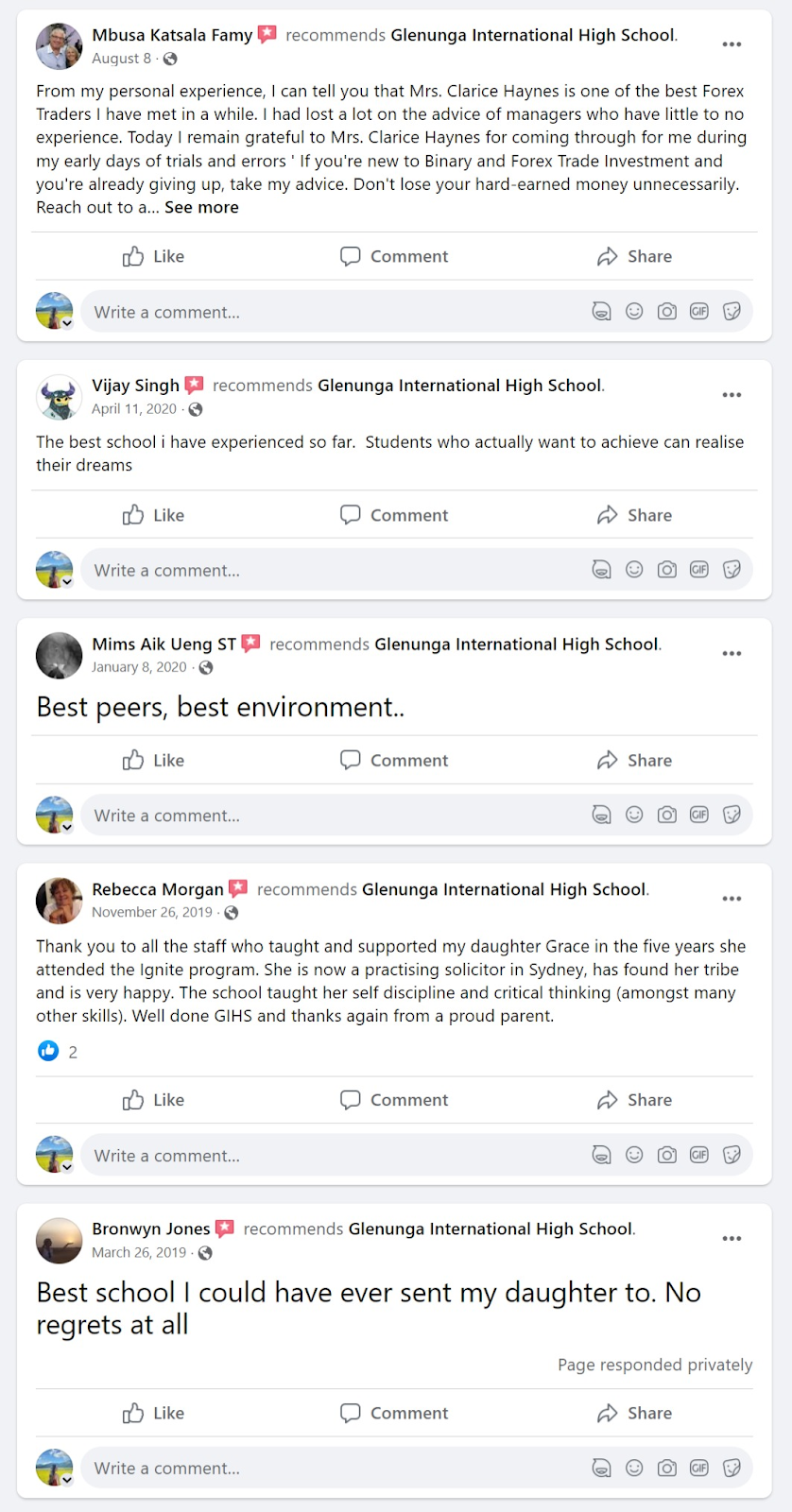Like Rebecca Morgan's review of the school
The height and width of the screenshot is (1512, 792).
point(153,1100)
